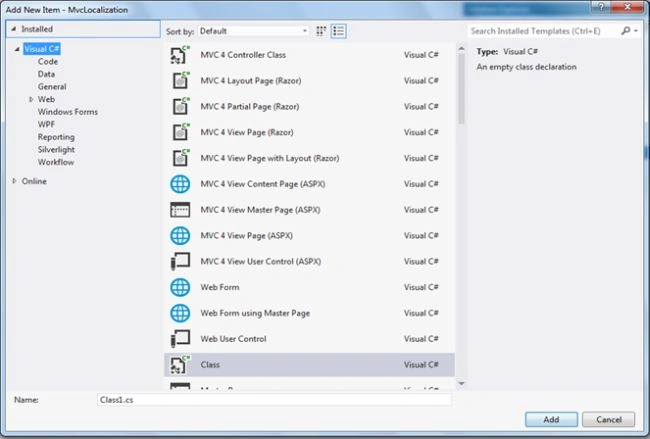Select the Silverlight category
The width and height of the screenshot is (650, 439).
56,150
